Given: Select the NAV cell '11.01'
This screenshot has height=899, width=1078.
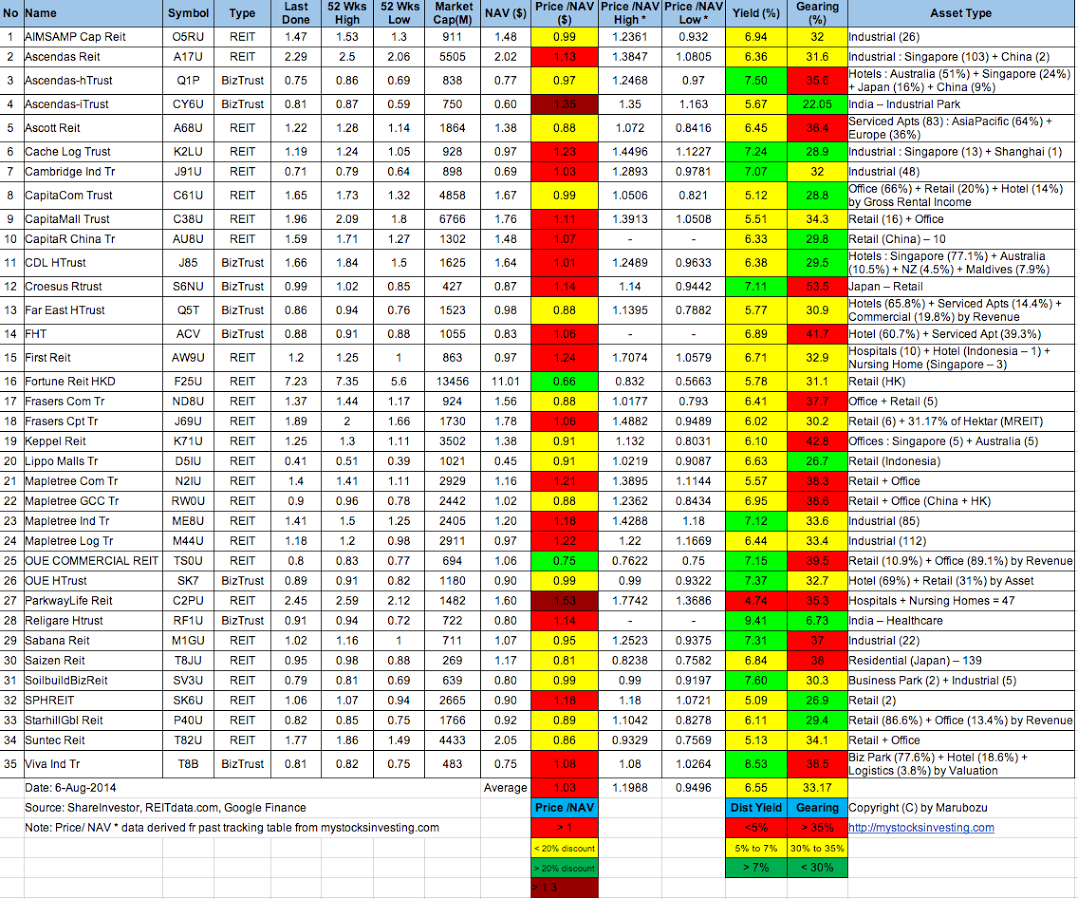Looking at the screenshot, I should 505,381.
